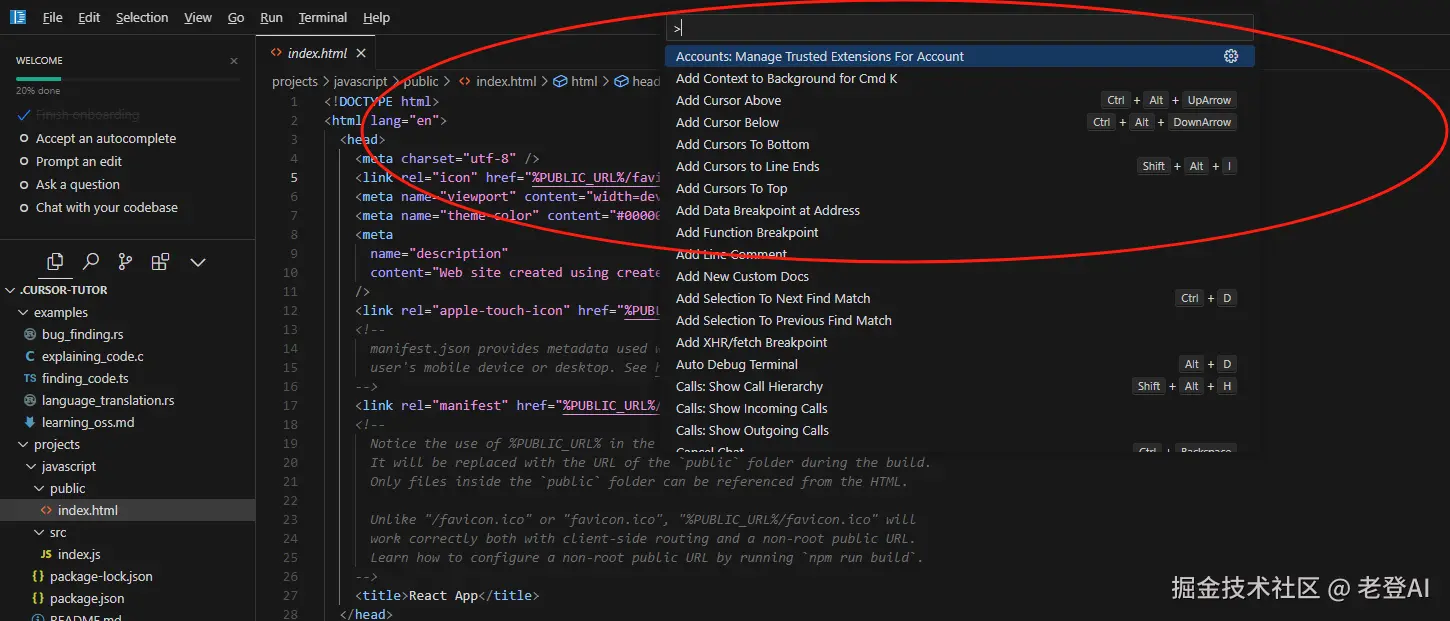The width and height of the screenshot is (1450, 621).
Task: Choose 'Calls: Show Call Hierarchy' command
Action: 960,386
